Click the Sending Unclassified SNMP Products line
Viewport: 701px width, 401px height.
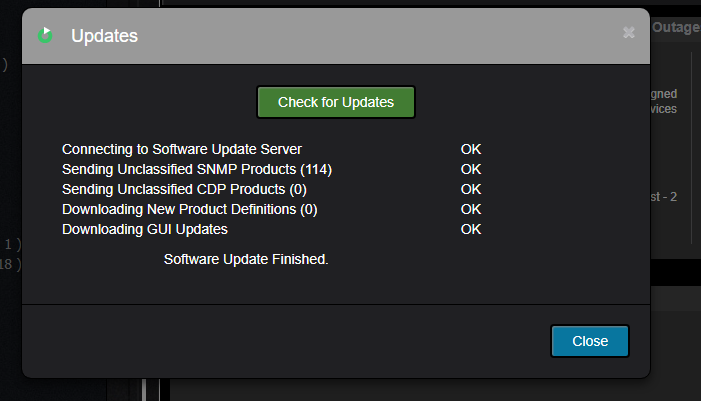(197, 169)
